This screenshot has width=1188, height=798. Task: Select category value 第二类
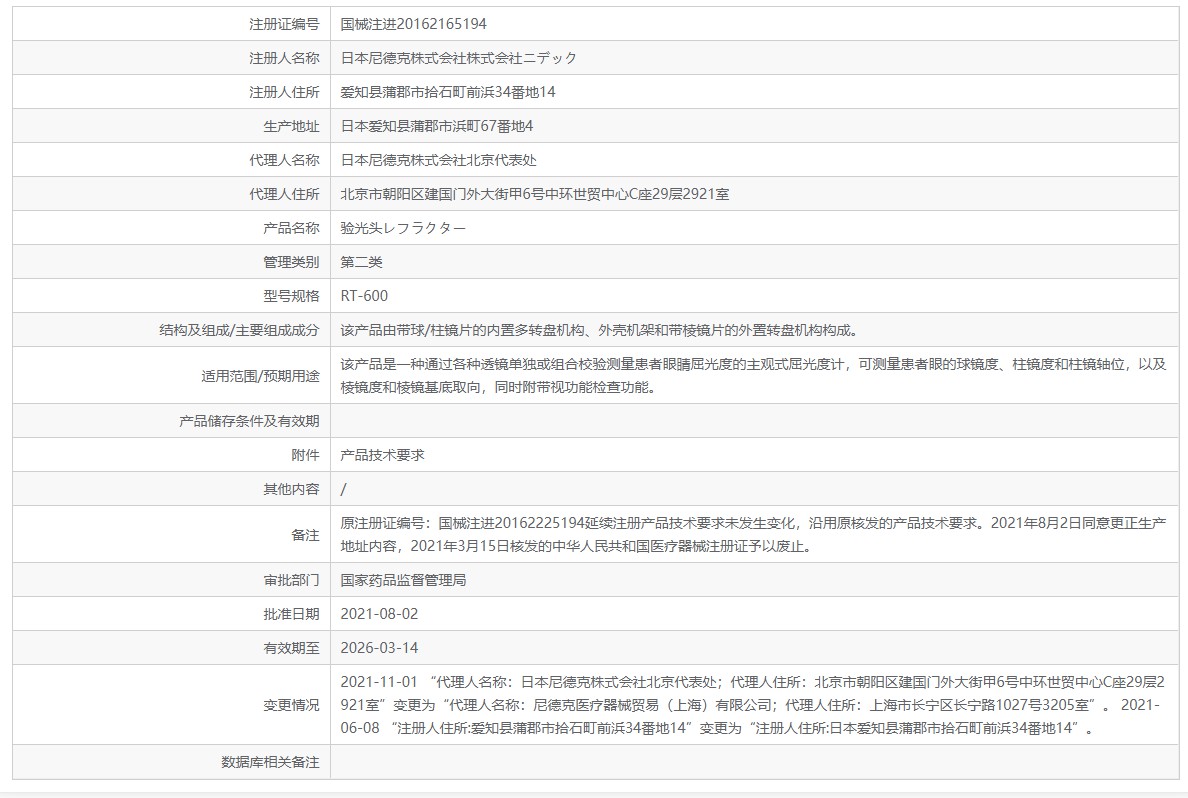click(x=361, y=263)
